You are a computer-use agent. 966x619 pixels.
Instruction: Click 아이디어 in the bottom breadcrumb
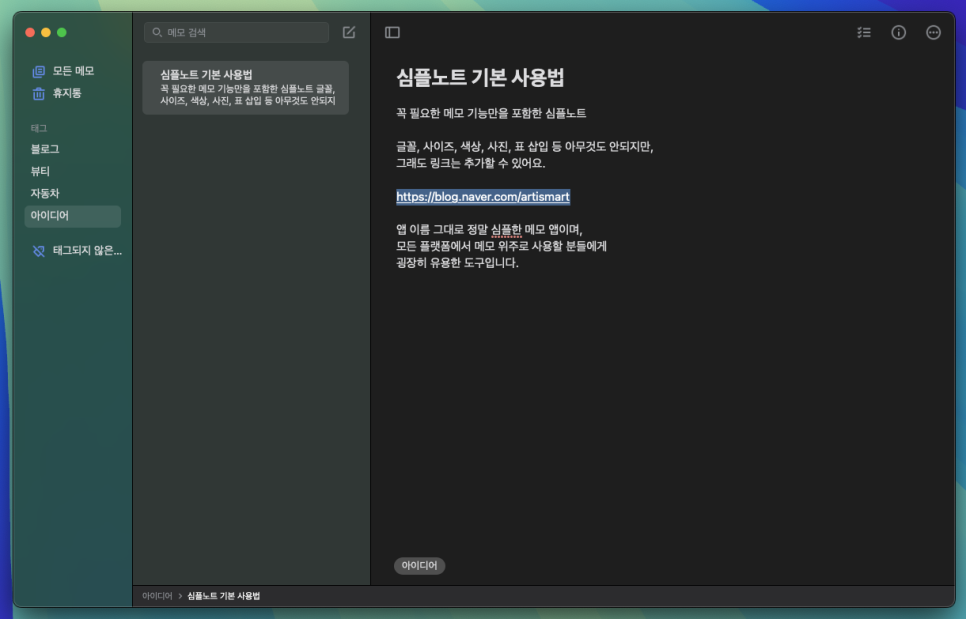point(157,596)
